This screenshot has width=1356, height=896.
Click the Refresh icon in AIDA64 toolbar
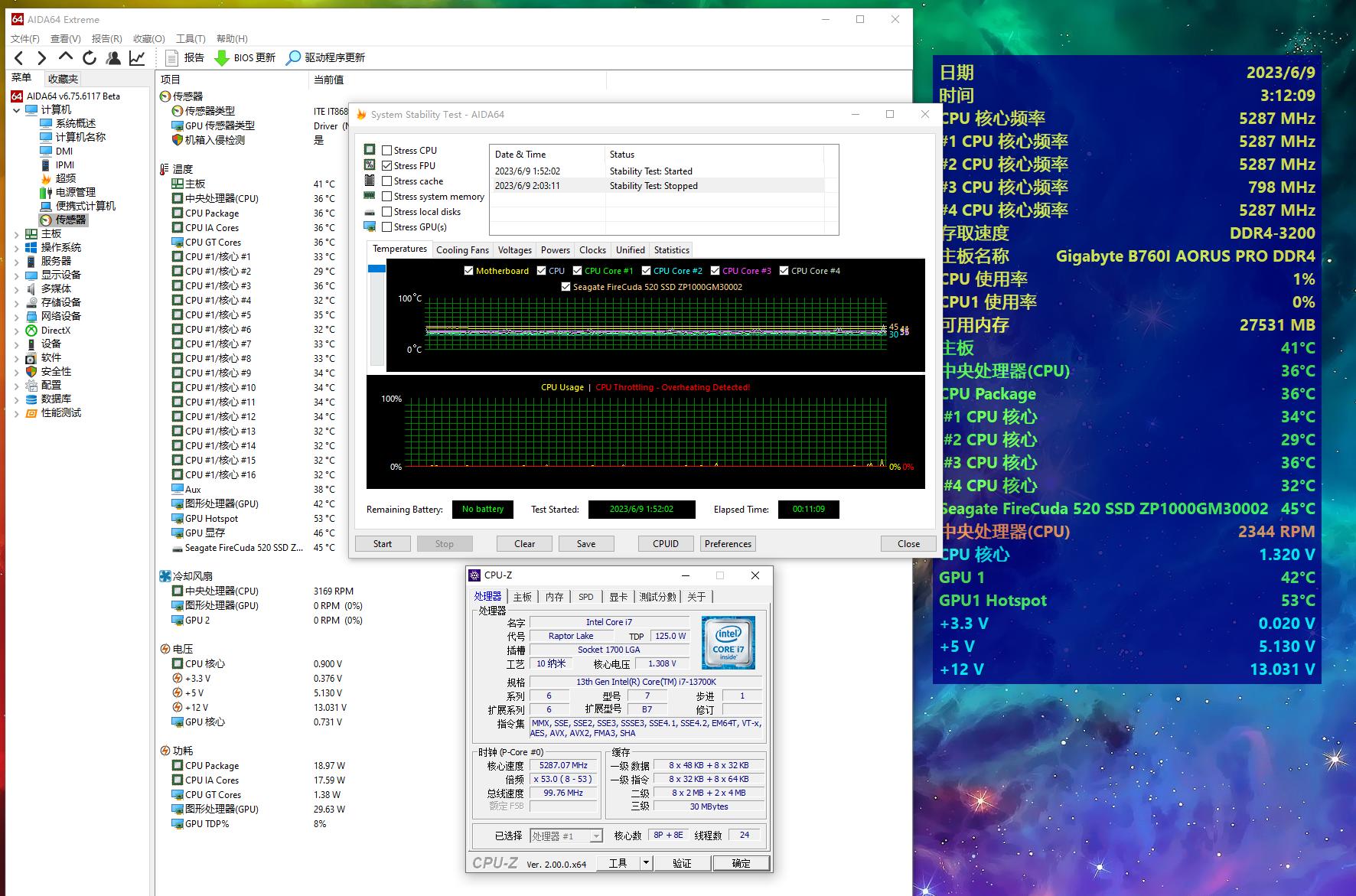click(x=90, y=57)
